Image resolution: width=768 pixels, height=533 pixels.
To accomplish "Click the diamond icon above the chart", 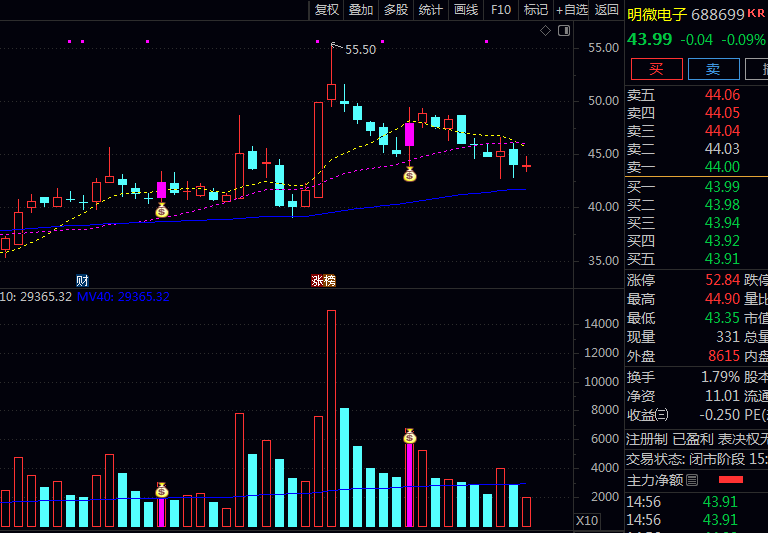I will click(545, 31).
